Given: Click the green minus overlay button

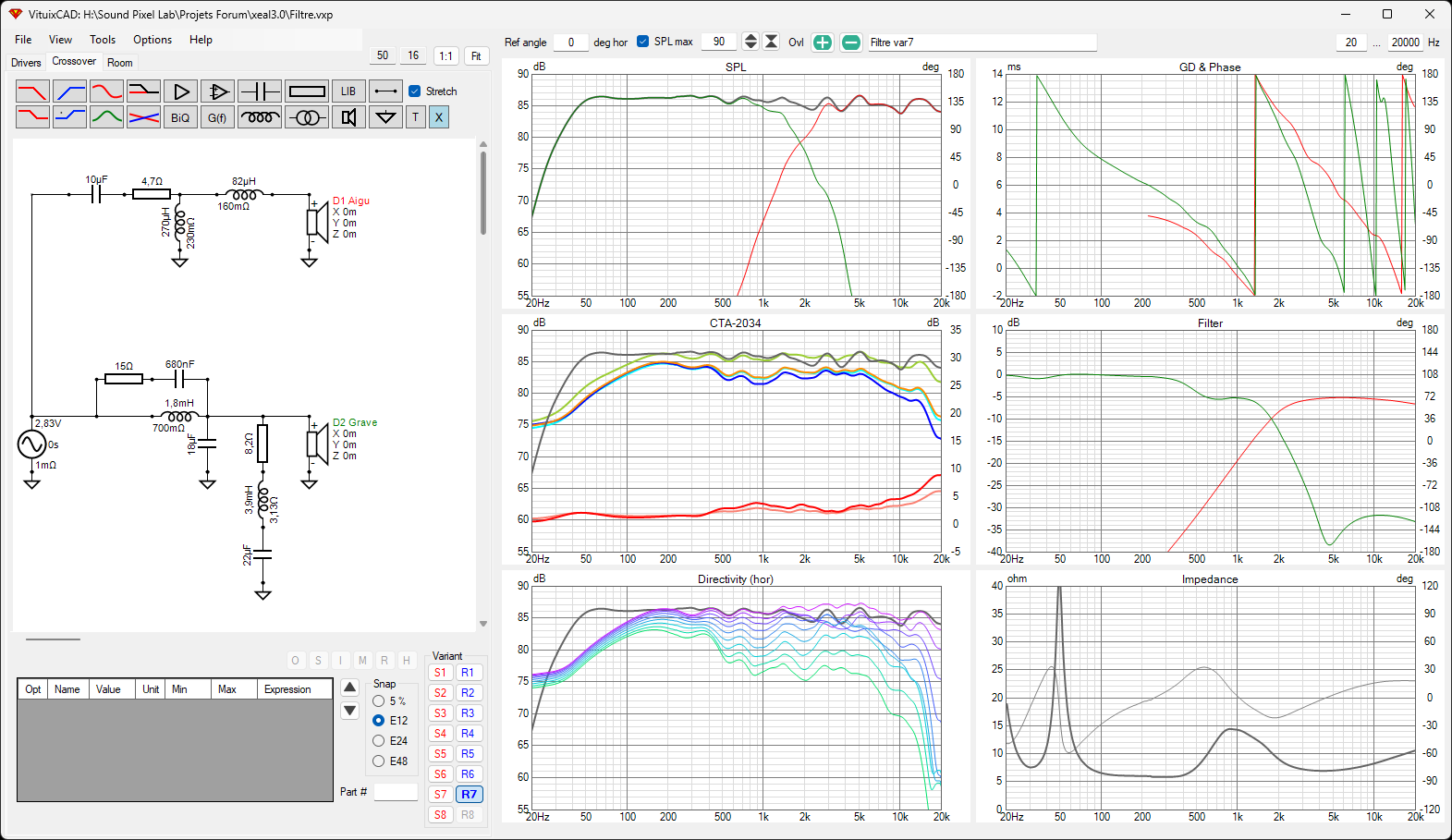Looking at the screenshot, I should 851,43.
